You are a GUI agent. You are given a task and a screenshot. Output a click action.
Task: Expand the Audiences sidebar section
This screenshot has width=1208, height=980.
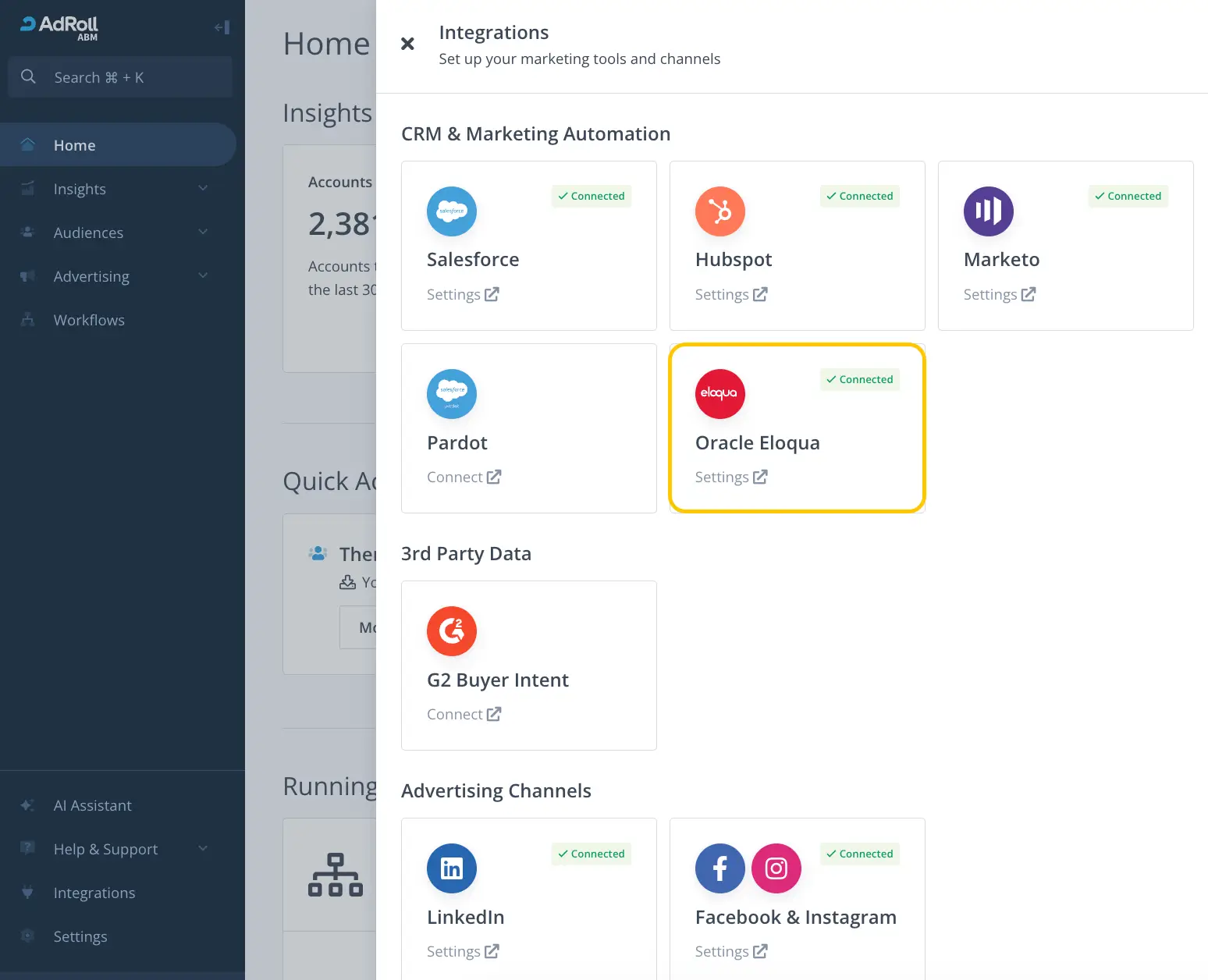tap(202, 233)
